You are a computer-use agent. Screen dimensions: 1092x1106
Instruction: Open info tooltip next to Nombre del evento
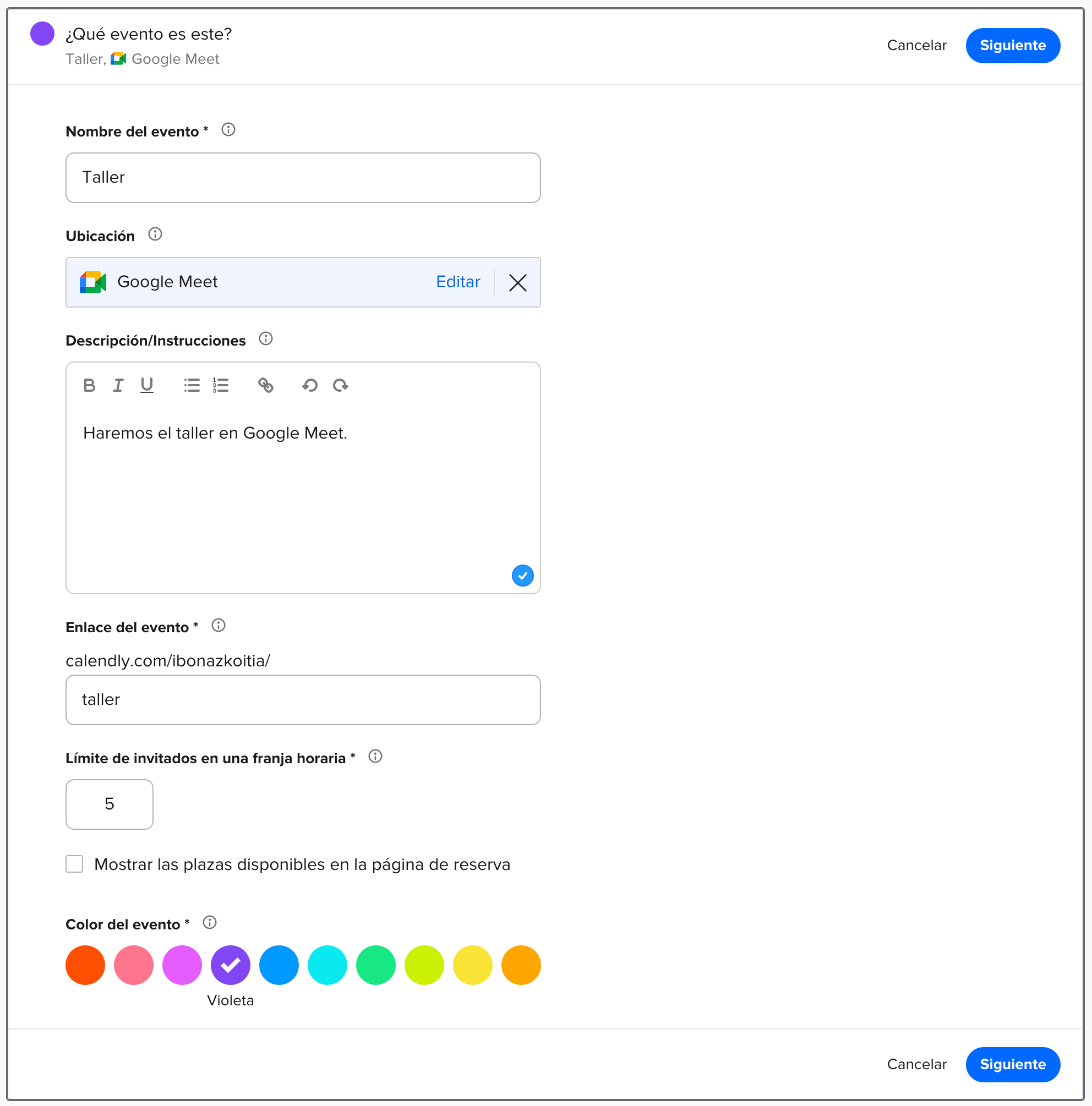228,130
